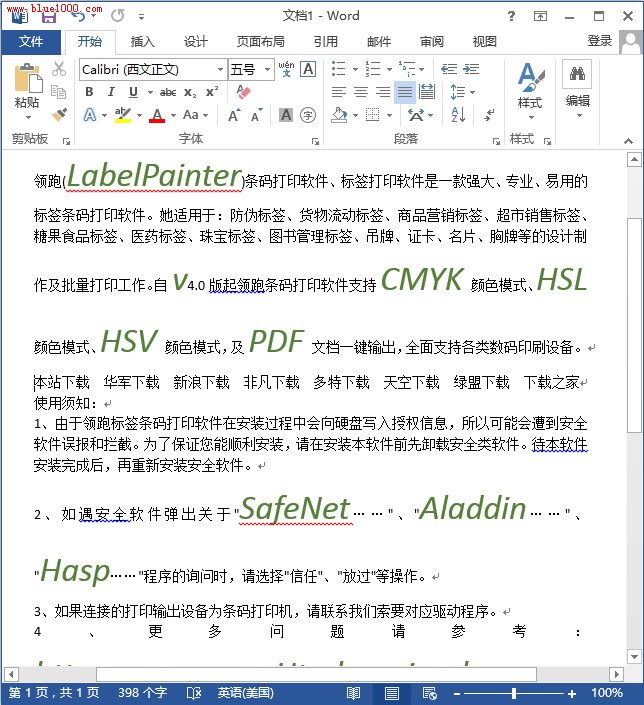
Task: Switch to the 设计 Design tab
Action: 196,42
